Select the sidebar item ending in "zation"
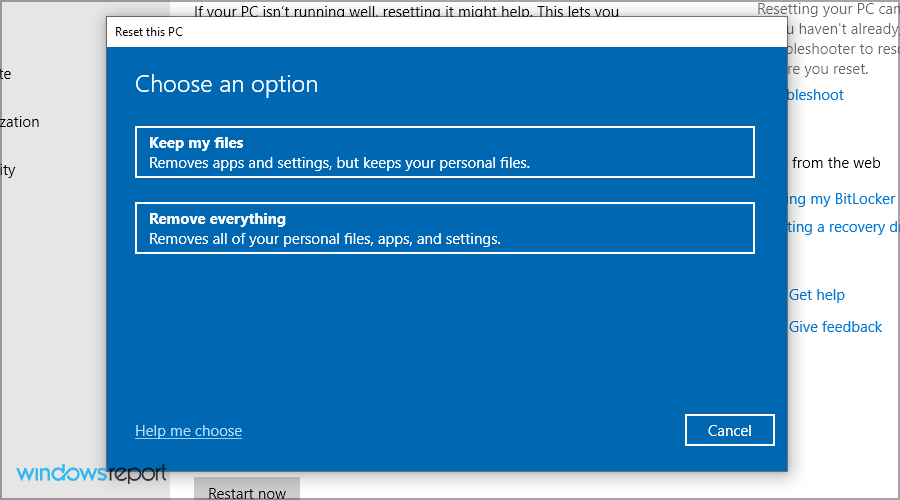The width and height of the screenshot is (900, 500). [20, 122]
